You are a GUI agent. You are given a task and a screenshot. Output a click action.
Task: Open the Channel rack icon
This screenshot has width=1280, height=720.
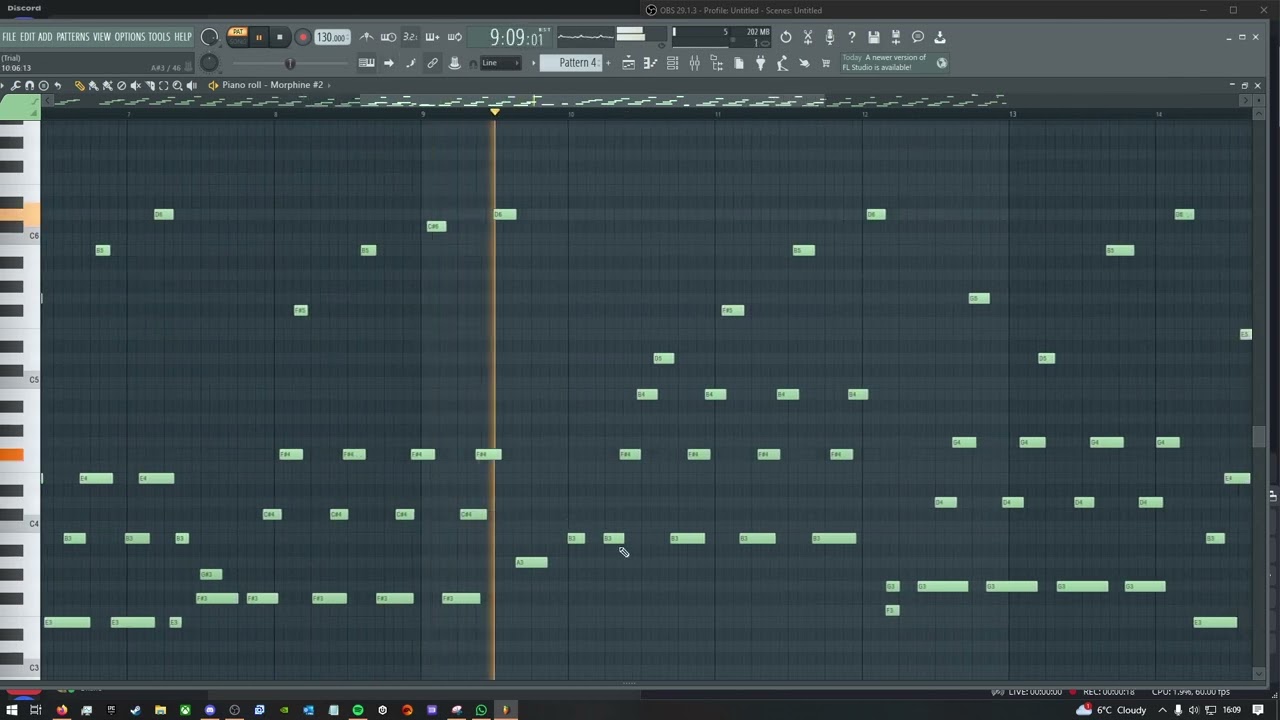pyautogui.click(x=672, y=63)
